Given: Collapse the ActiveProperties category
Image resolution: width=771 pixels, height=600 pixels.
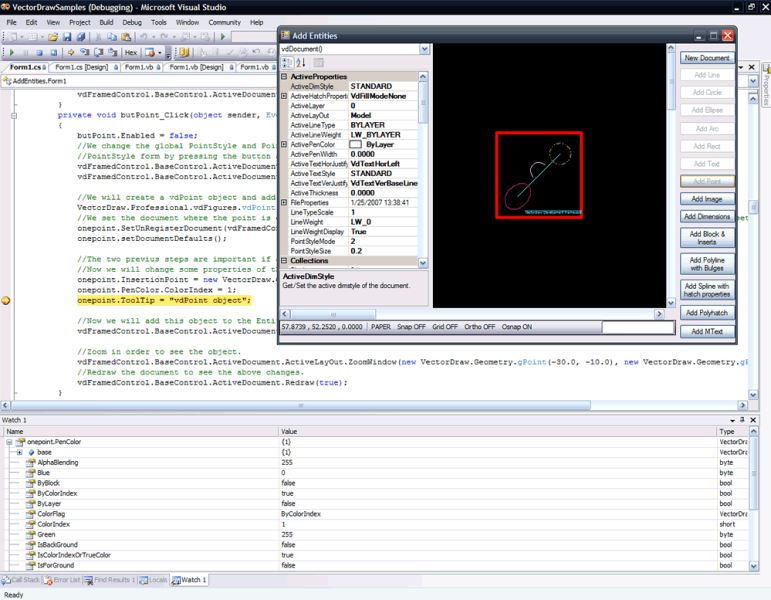Looking at the screenshot, I should (x=284, y=77).
